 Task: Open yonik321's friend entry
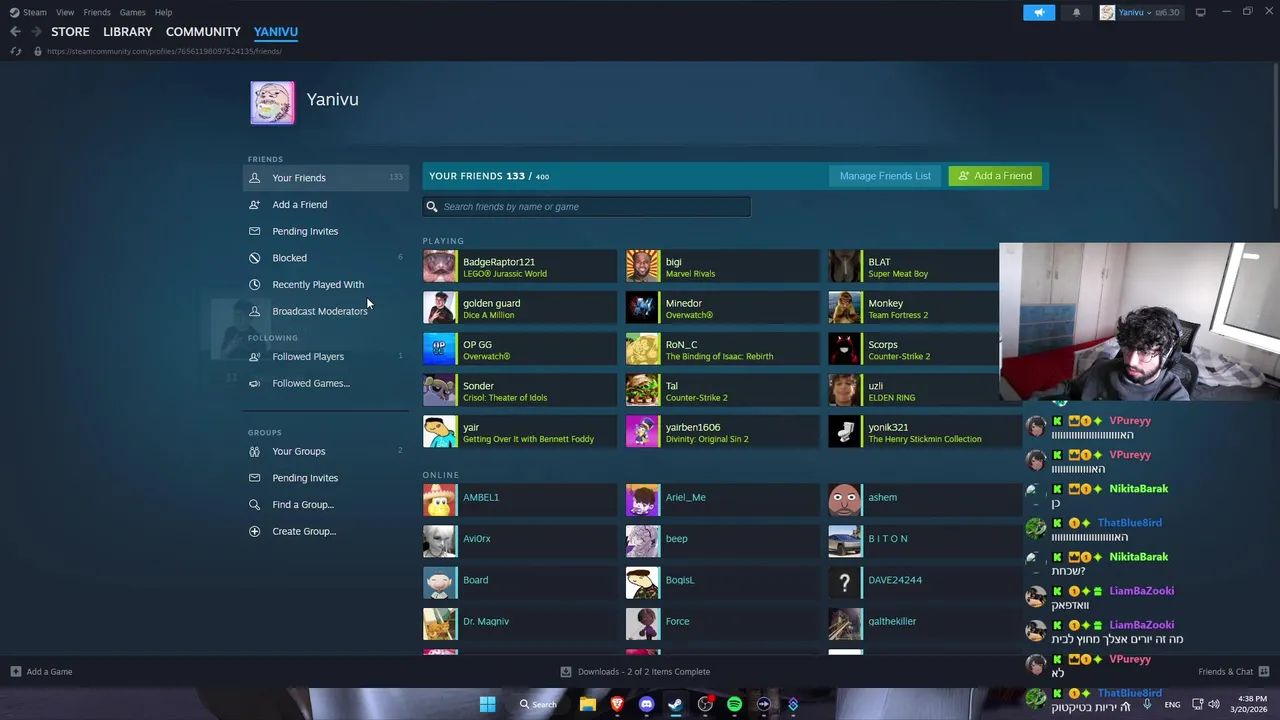tap(924, 433)
